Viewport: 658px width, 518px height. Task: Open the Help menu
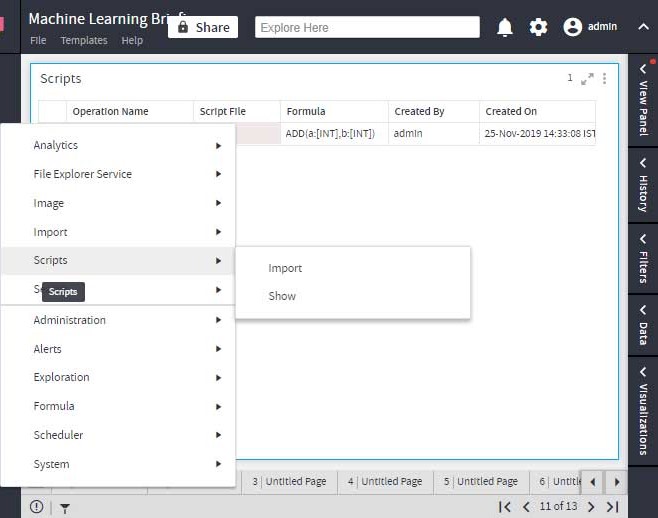(x=132, y=41)
